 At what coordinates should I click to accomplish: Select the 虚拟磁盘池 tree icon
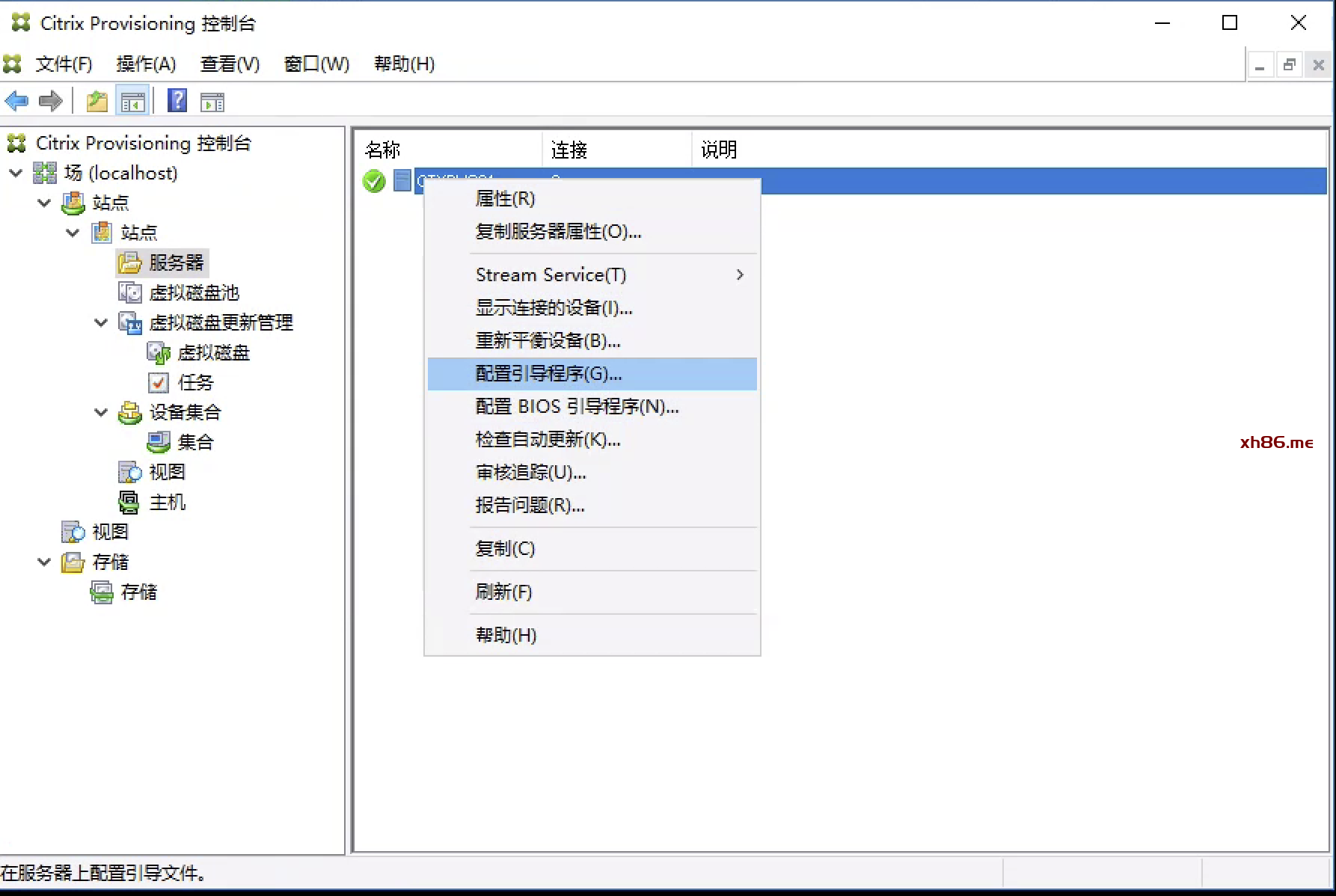[129, 292]
